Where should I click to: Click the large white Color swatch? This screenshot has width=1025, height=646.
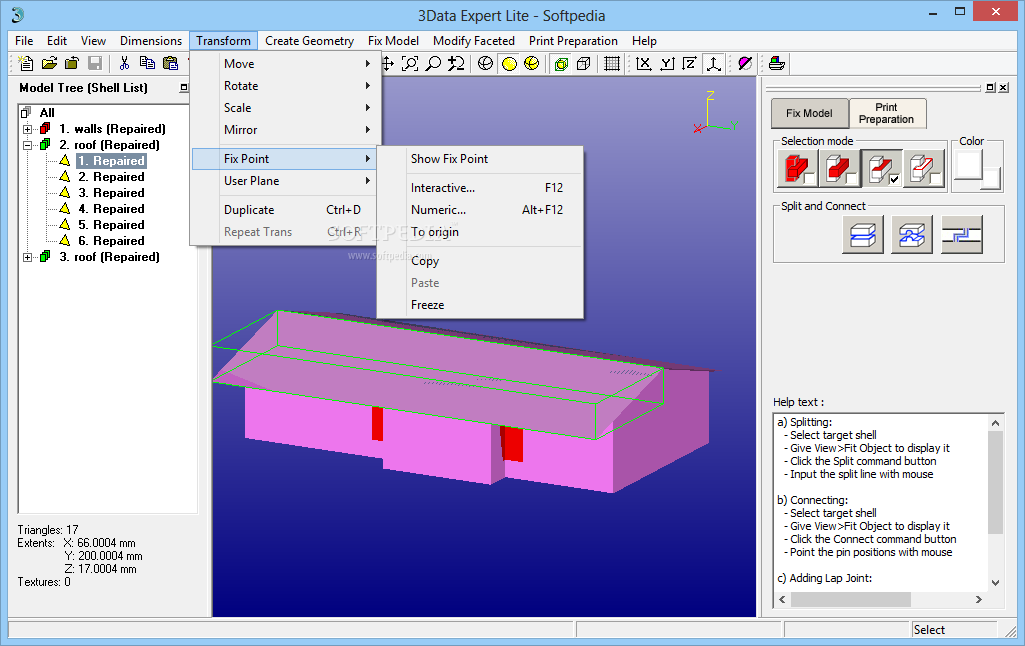(969, 165)
